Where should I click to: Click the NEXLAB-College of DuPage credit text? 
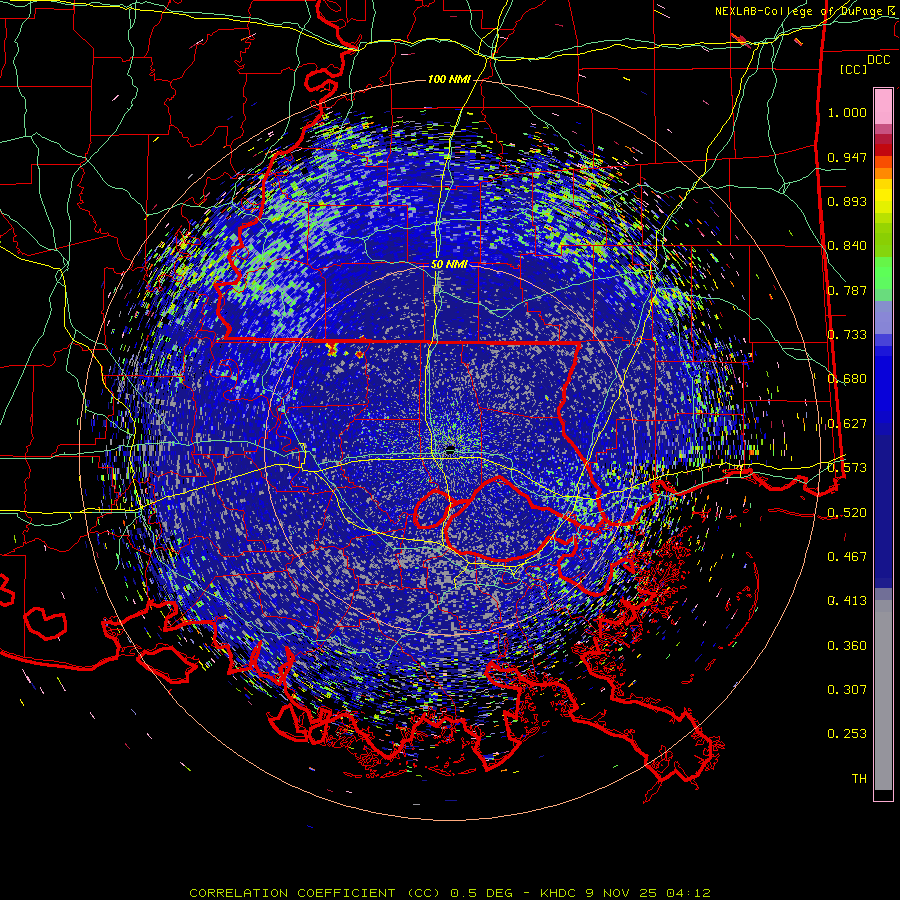[x=806, y=11]
